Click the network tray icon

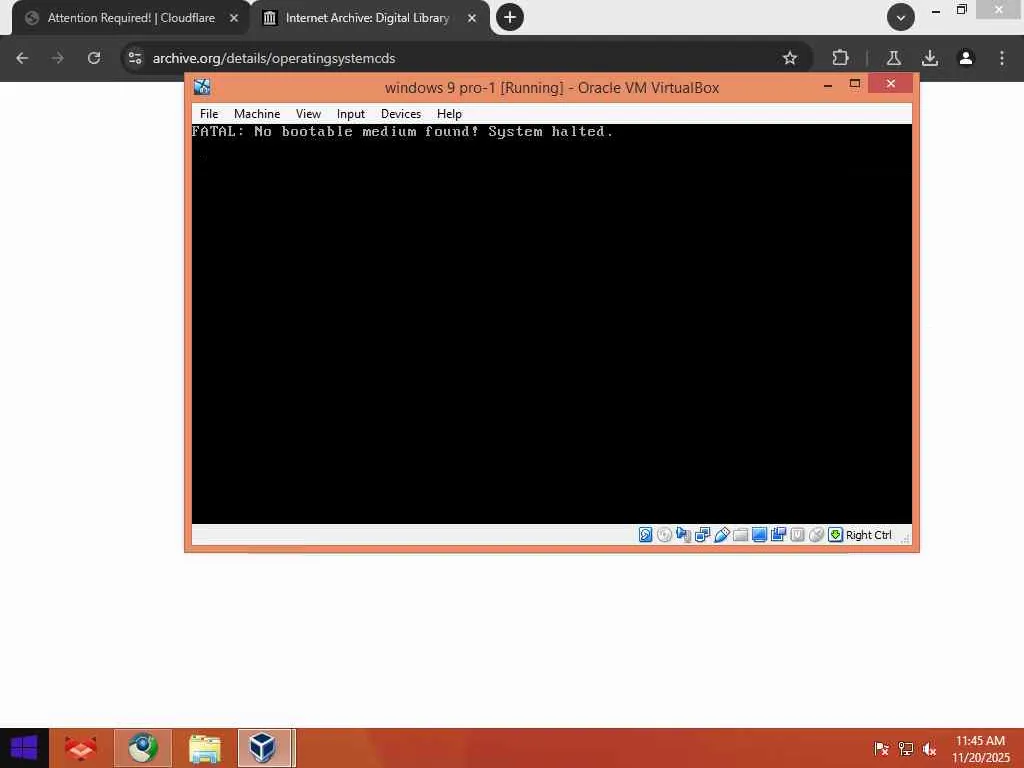pyautogui.click(x=906, y=749)
